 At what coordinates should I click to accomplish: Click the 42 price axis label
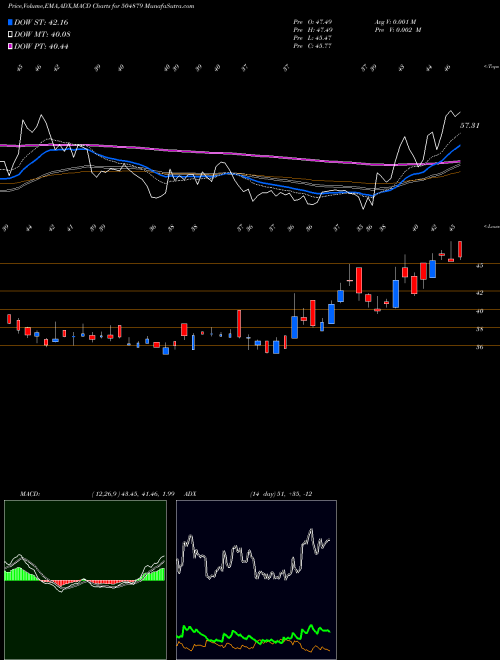(x=479, y=293)
